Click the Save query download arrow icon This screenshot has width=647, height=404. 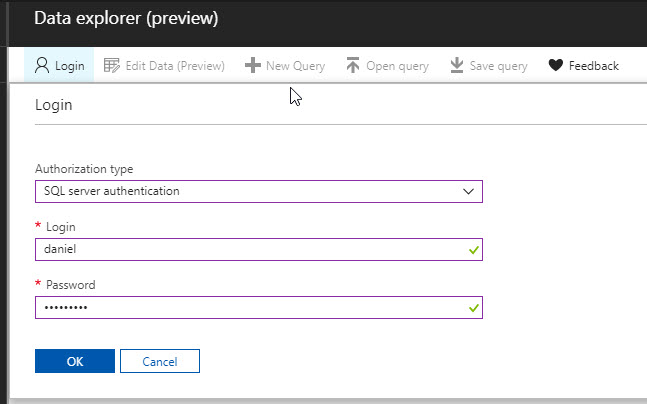(x=456, y=66)
